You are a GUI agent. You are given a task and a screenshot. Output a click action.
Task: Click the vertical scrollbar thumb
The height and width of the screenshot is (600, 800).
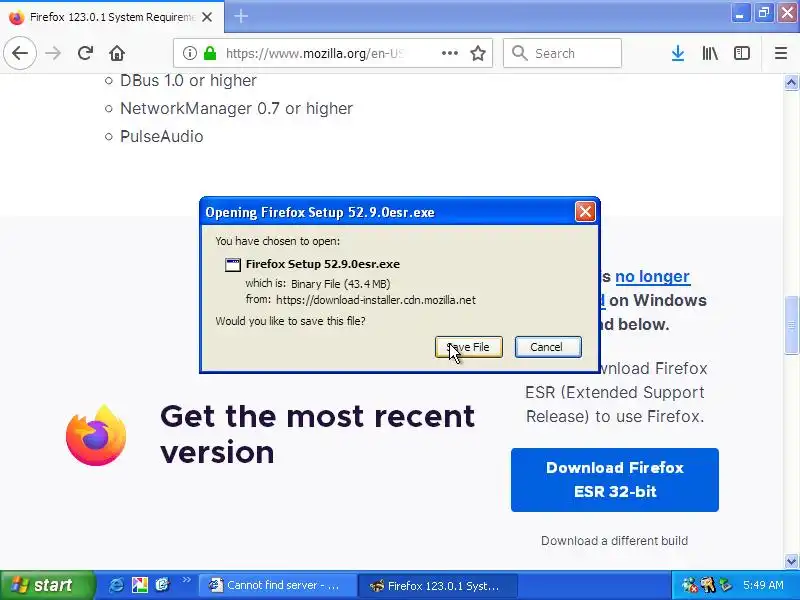(791, 324)
